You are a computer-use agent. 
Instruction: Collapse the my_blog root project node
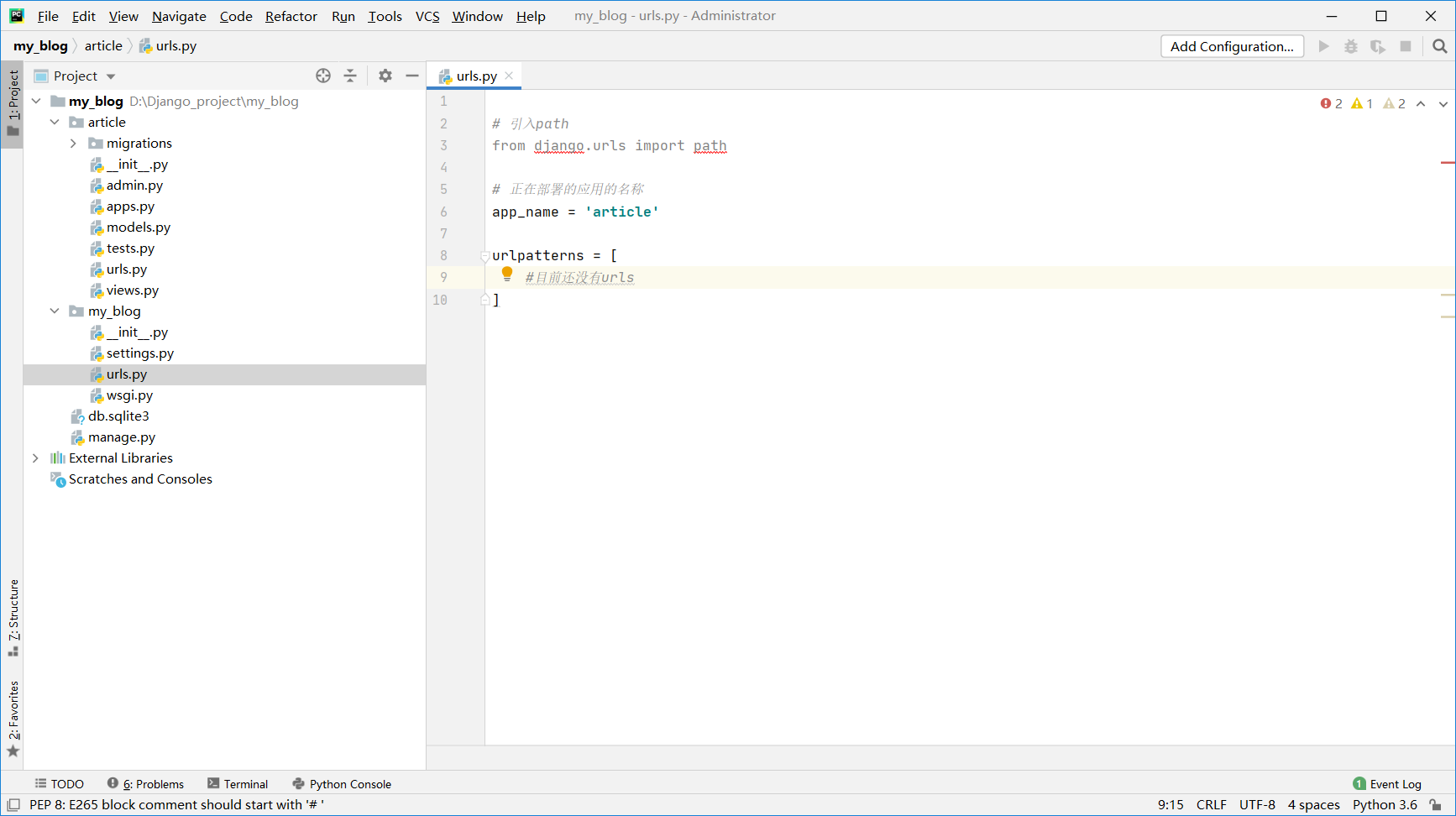(x=36, y=101)
